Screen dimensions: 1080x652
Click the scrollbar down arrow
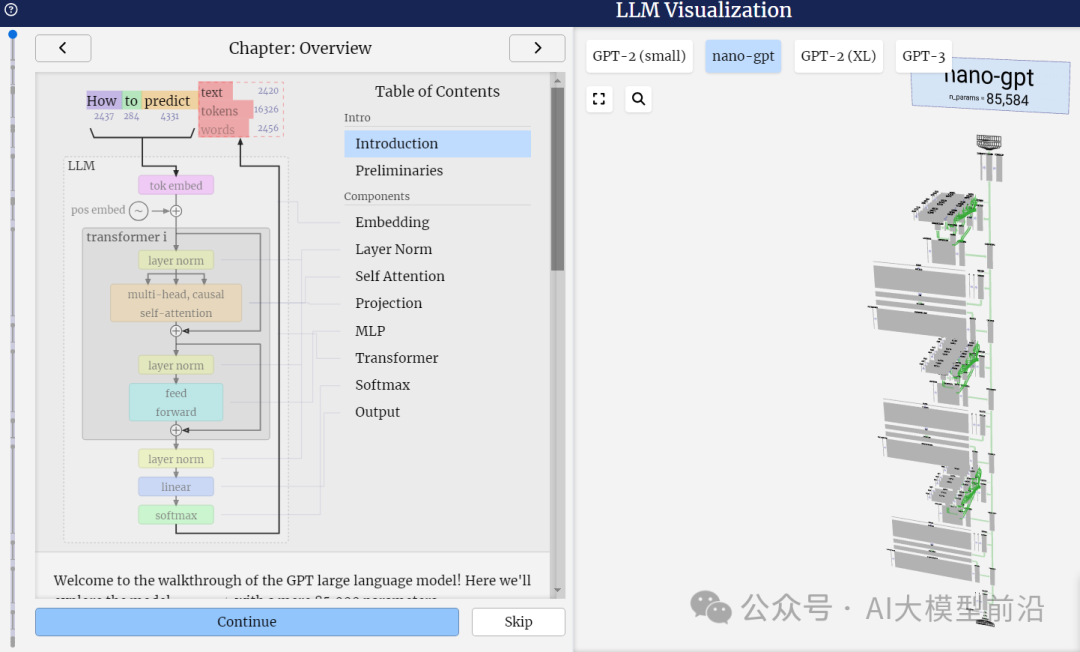tap(557, 590)
